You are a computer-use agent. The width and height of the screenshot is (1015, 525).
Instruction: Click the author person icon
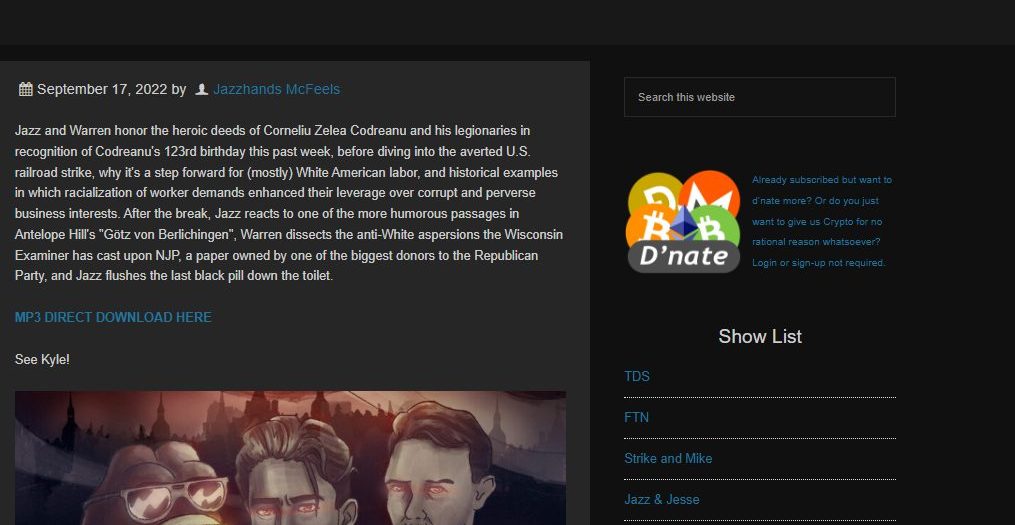202,90
